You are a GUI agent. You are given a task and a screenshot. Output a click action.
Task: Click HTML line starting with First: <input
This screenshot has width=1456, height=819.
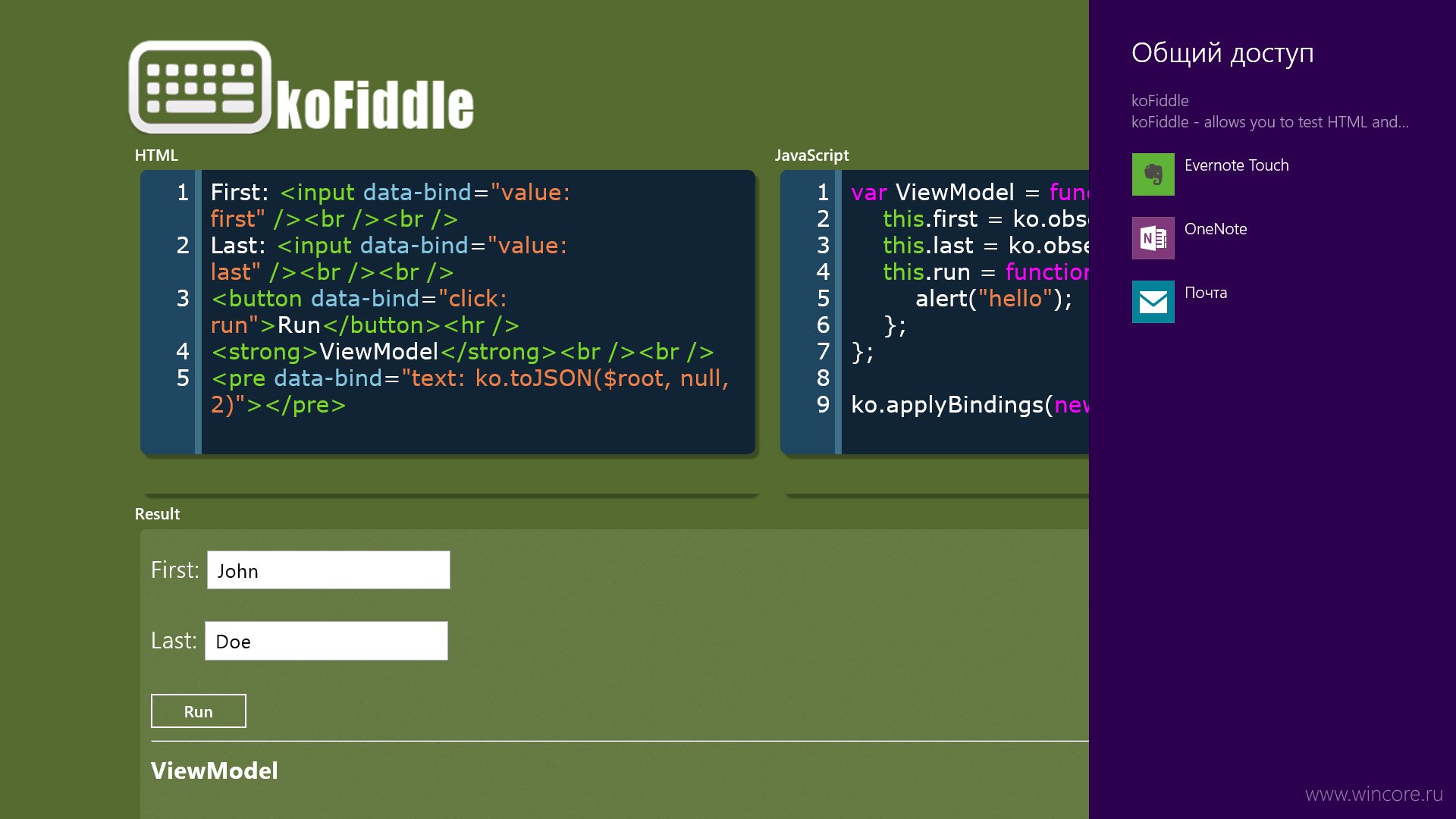click(x=391, y=206)
